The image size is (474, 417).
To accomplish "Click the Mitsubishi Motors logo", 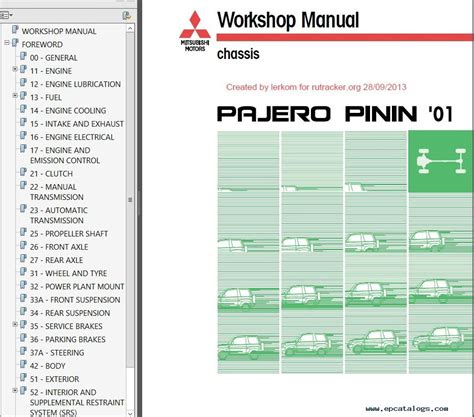I will 195,31.
